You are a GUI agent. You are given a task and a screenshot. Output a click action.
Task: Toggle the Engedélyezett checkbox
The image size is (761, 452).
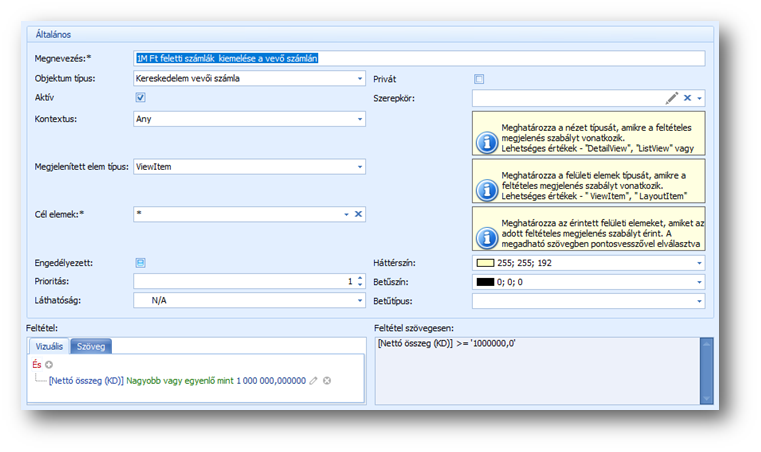(141, 262)
